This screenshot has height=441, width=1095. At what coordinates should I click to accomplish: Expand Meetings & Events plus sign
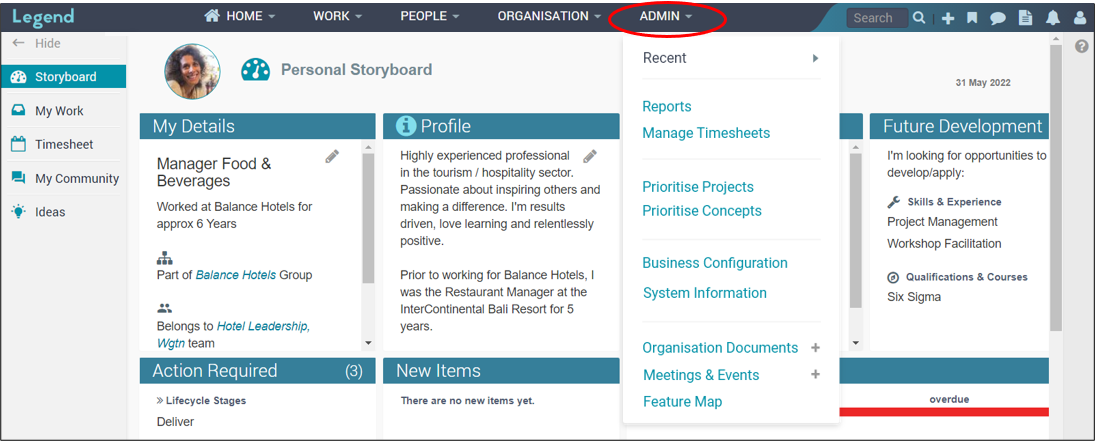[x=815, y=375]
